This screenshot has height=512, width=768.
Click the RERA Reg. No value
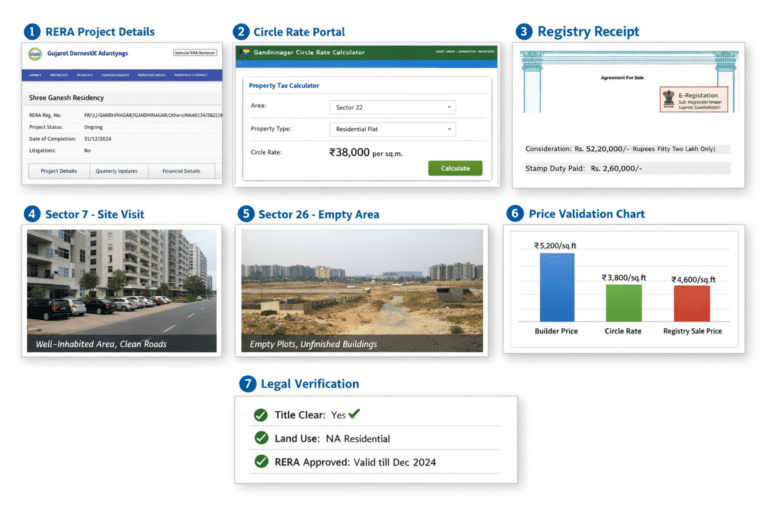pos(153,115)
